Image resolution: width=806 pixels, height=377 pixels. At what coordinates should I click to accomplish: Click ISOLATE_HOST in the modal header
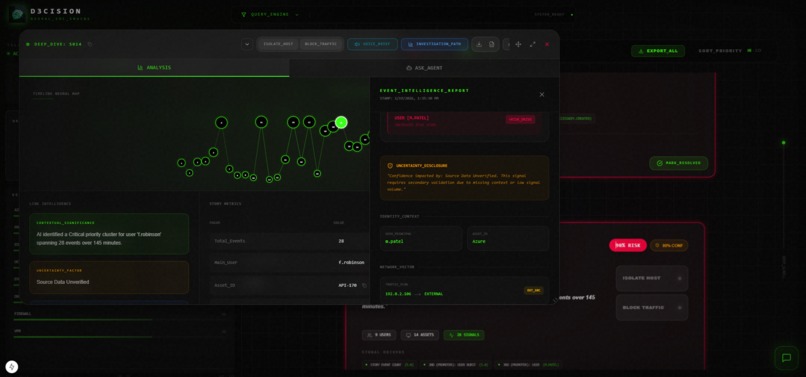(x=278, y=44)
